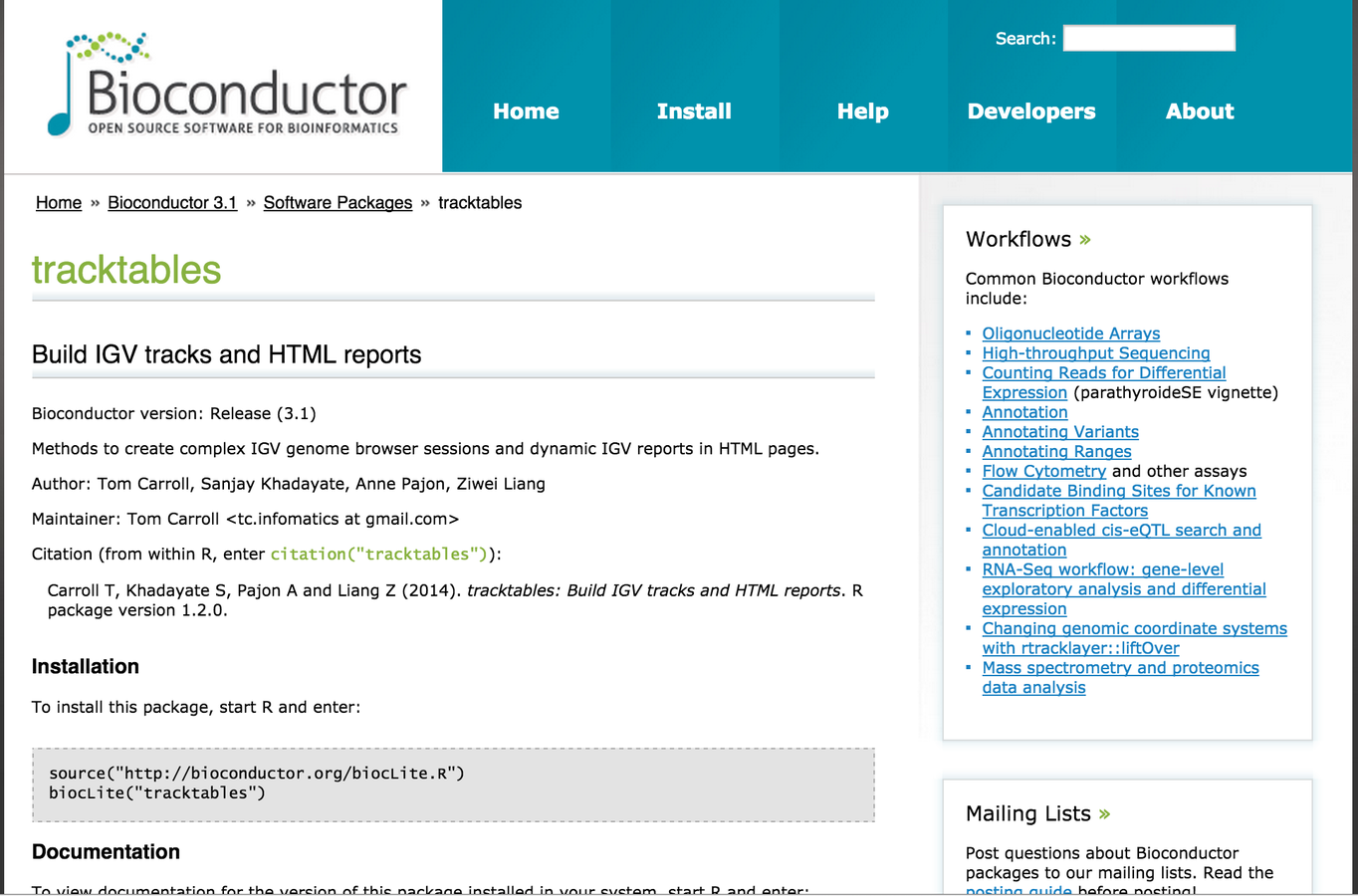Click the source biocLite.R code line

(x=257, y=773)
